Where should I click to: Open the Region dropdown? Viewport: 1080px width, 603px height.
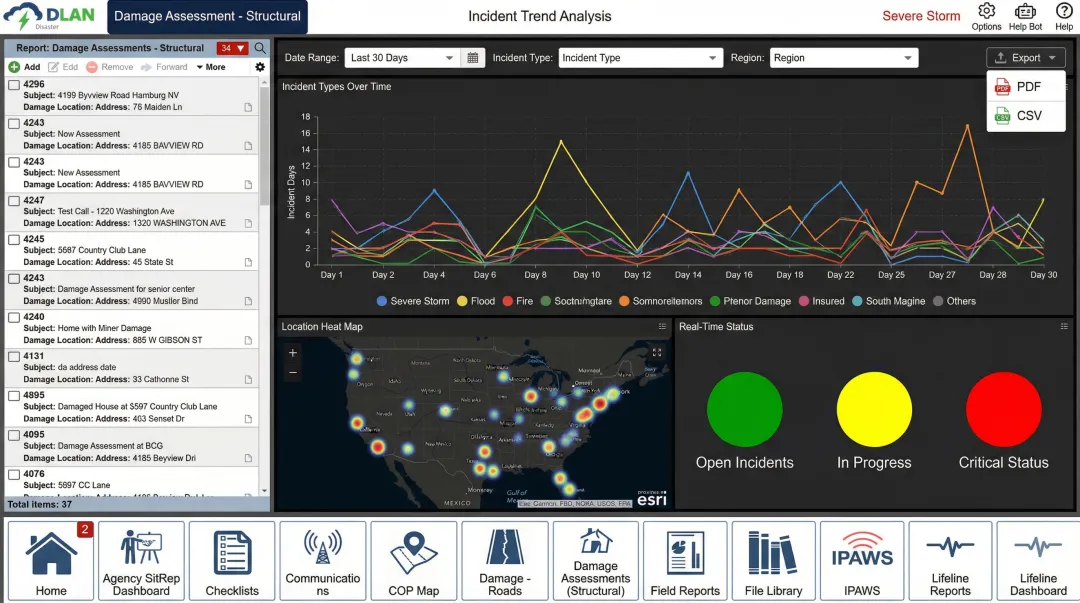tap(844, 58)
